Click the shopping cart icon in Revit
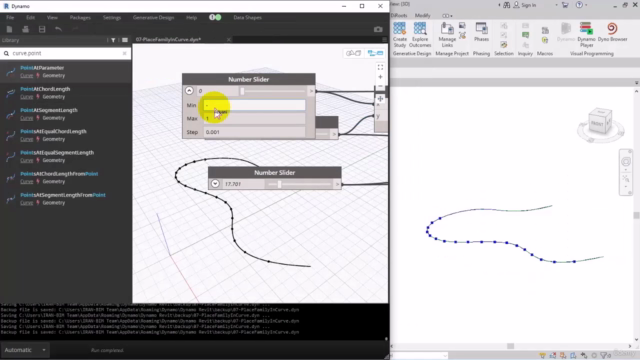The image size is (640, 360). [565, 5]
